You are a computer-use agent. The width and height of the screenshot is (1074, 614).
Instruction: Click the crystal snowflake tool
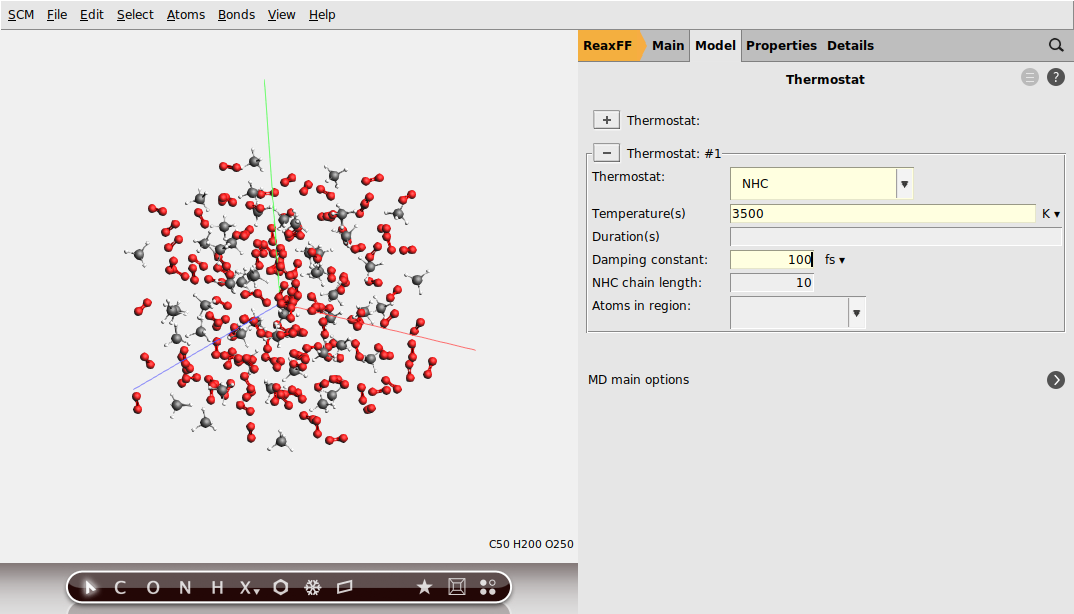[x=313, y=587]
